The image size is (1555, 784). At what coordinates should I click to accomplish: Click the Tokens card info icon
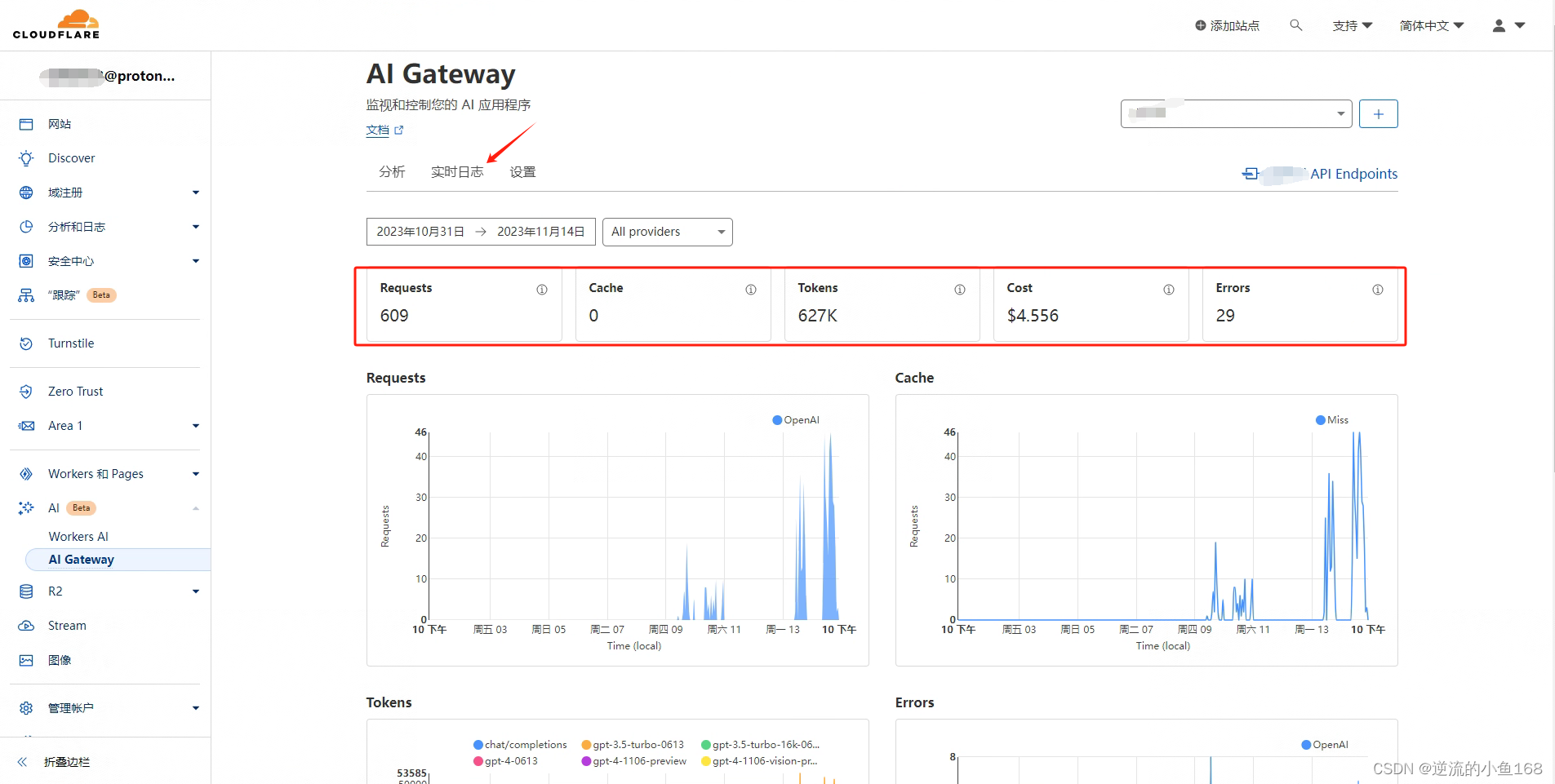[960, 290]
